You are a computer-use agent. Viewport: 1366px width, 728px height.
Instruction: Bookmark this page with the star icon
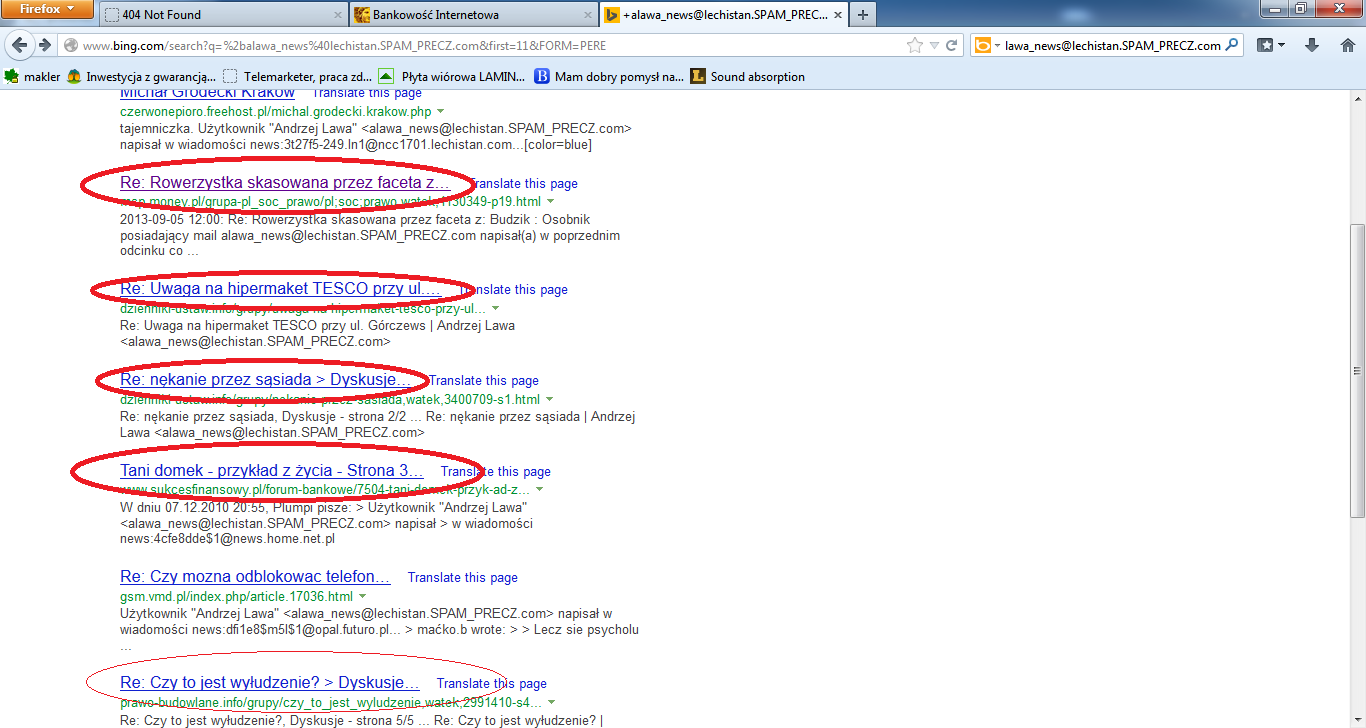[x=914, y=45]
